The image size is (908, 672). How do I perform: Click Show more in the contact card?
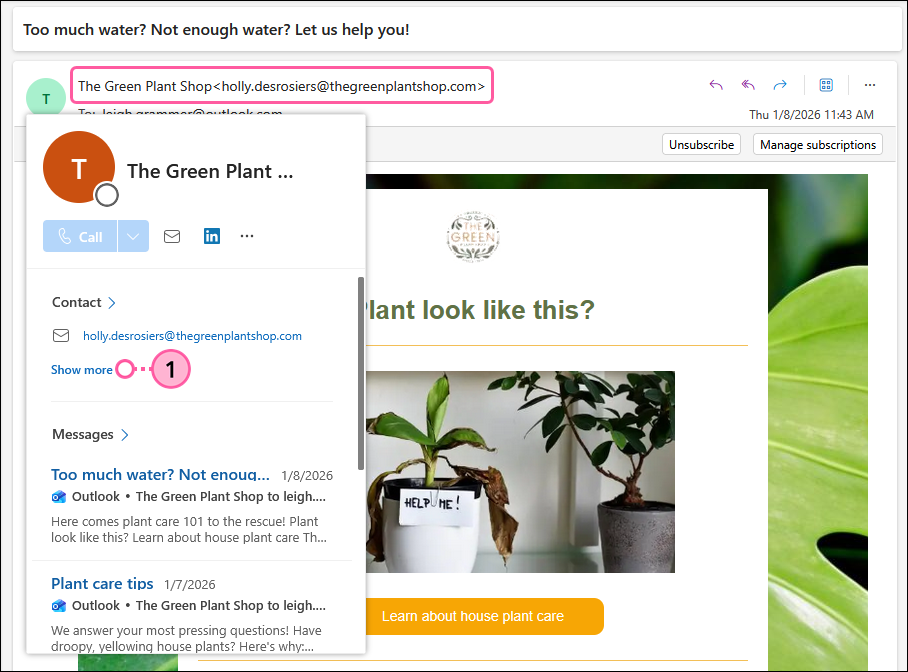(x=81, y=369)
